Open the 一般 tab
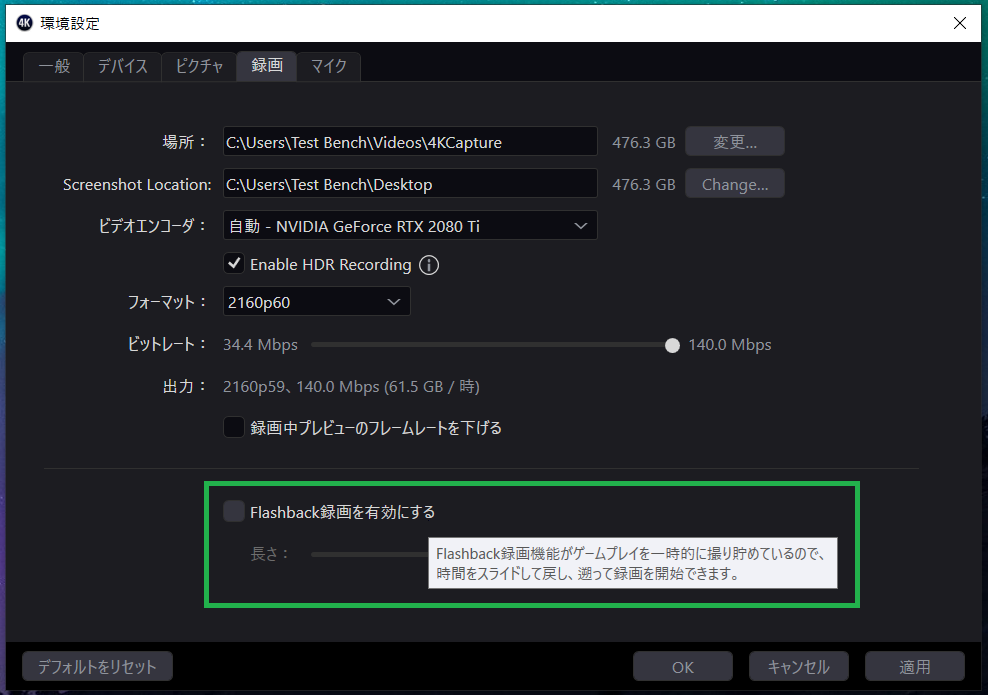The width and height of the screenshot is (988, 695). 54,66
